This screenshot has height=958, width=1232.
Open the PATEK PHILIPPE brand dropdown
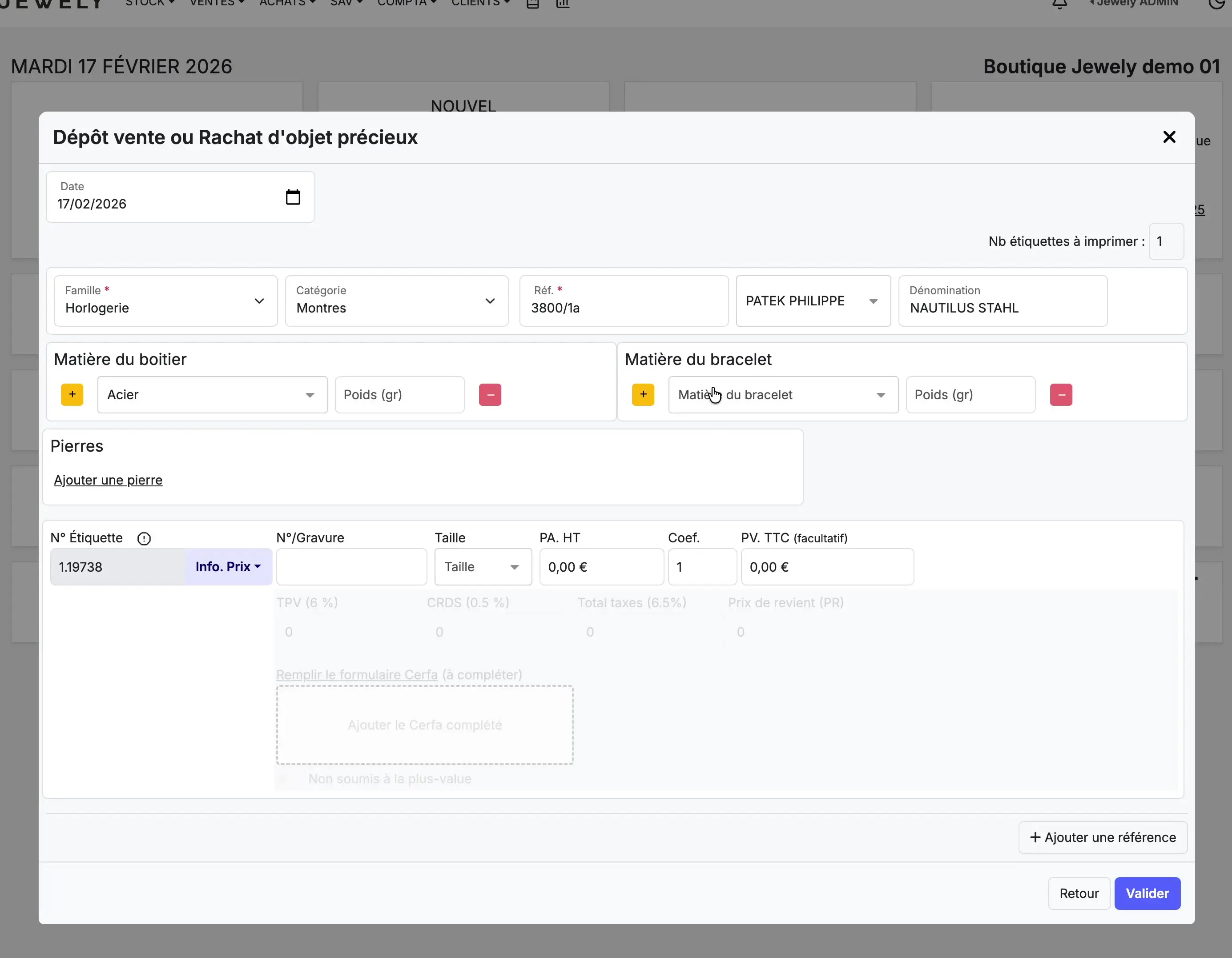pos(813,301)
